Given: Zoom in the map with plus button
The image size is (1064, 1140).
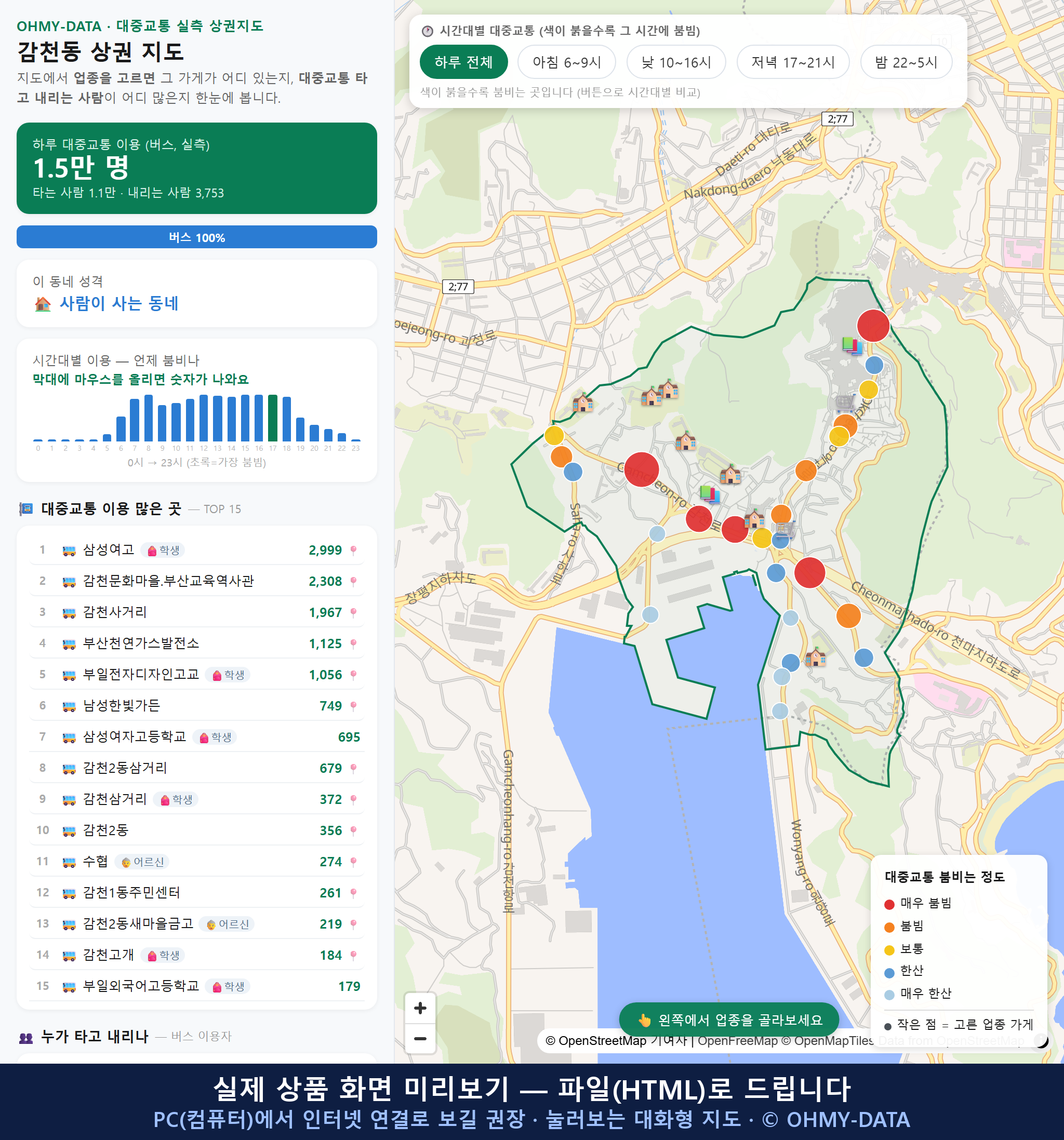Looking at the screenshot, I should point(420,1008).
